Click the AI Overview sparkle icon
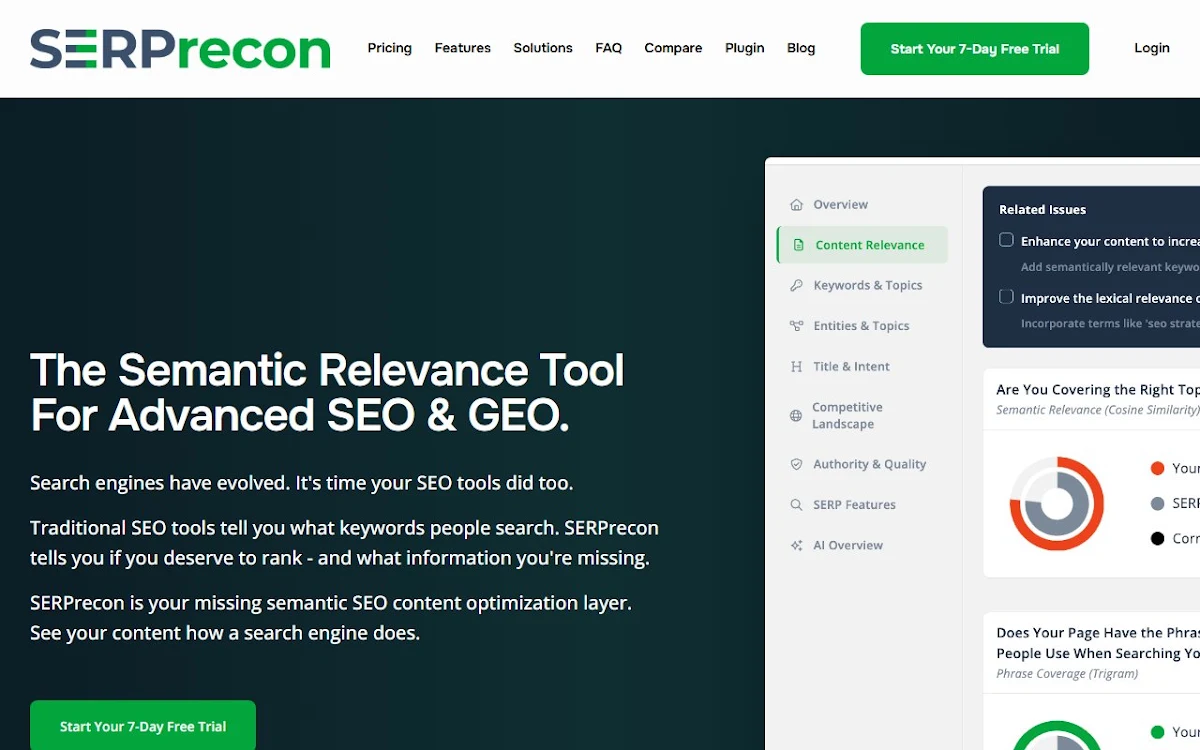 coord(797,546)
